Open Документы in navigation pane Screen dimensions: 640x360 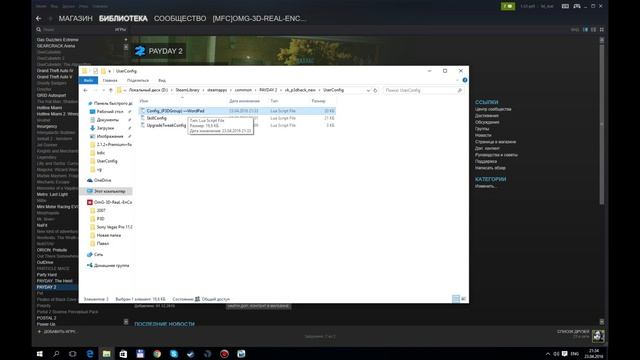[x=107, y=120]
